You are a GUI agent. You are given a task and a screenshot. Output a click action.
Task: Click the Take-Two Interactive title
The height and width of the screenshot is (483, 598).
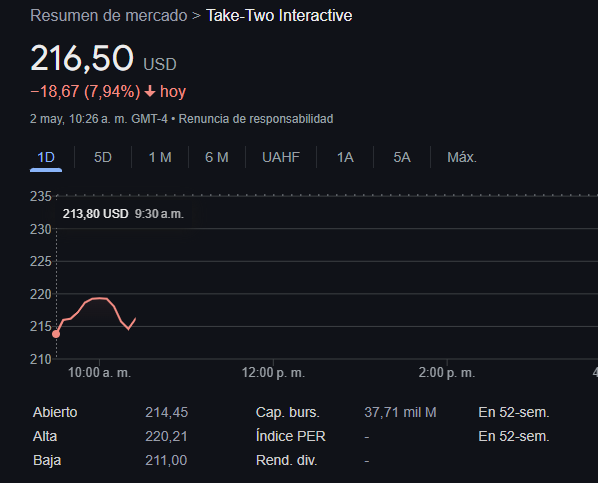[279, 16]
